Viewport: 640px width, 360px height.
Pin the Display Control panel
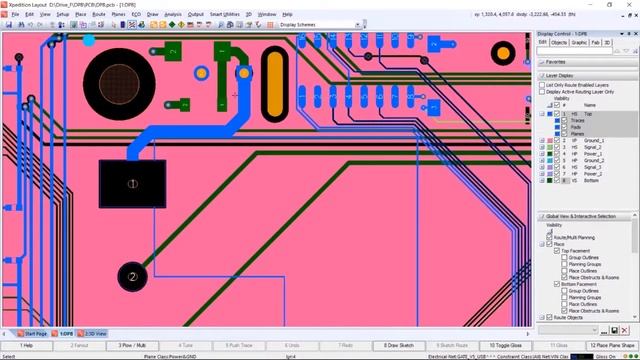pyautogui.click(x=629, y=34)
